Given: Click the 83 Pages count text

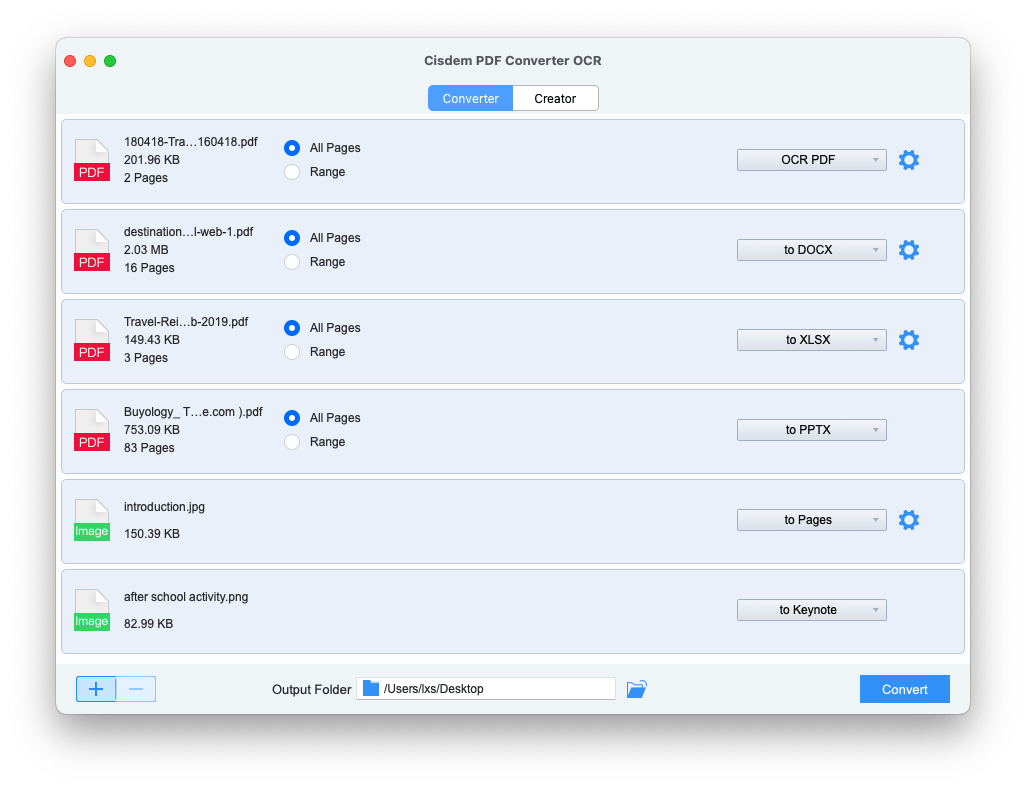Looking at the screenshot, I should click(149, 448).
